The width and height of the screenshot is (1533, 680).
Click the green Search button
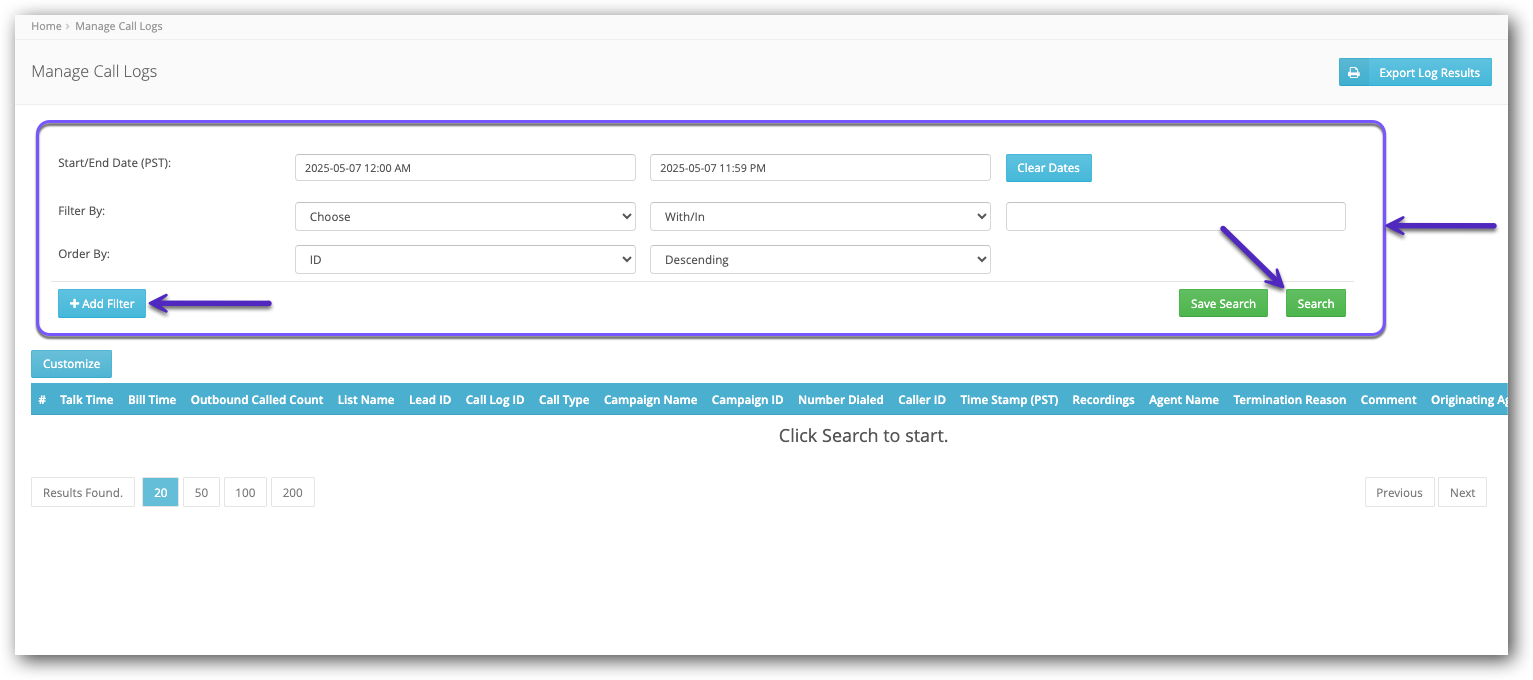tap(1315, 303)
